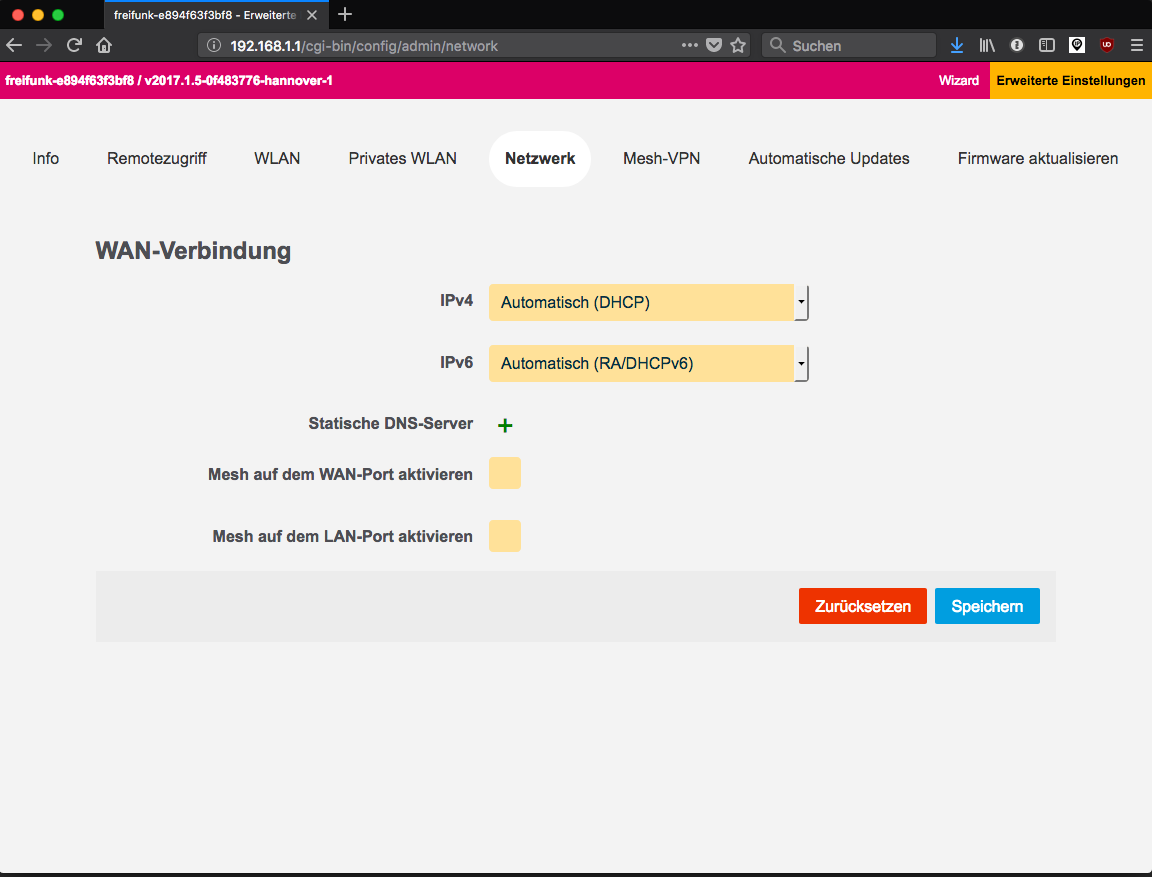The height and width of the screenshot is (877, 1152).
Task: Switch to the Mesh-VPN tab
Action: coord(661,158)
